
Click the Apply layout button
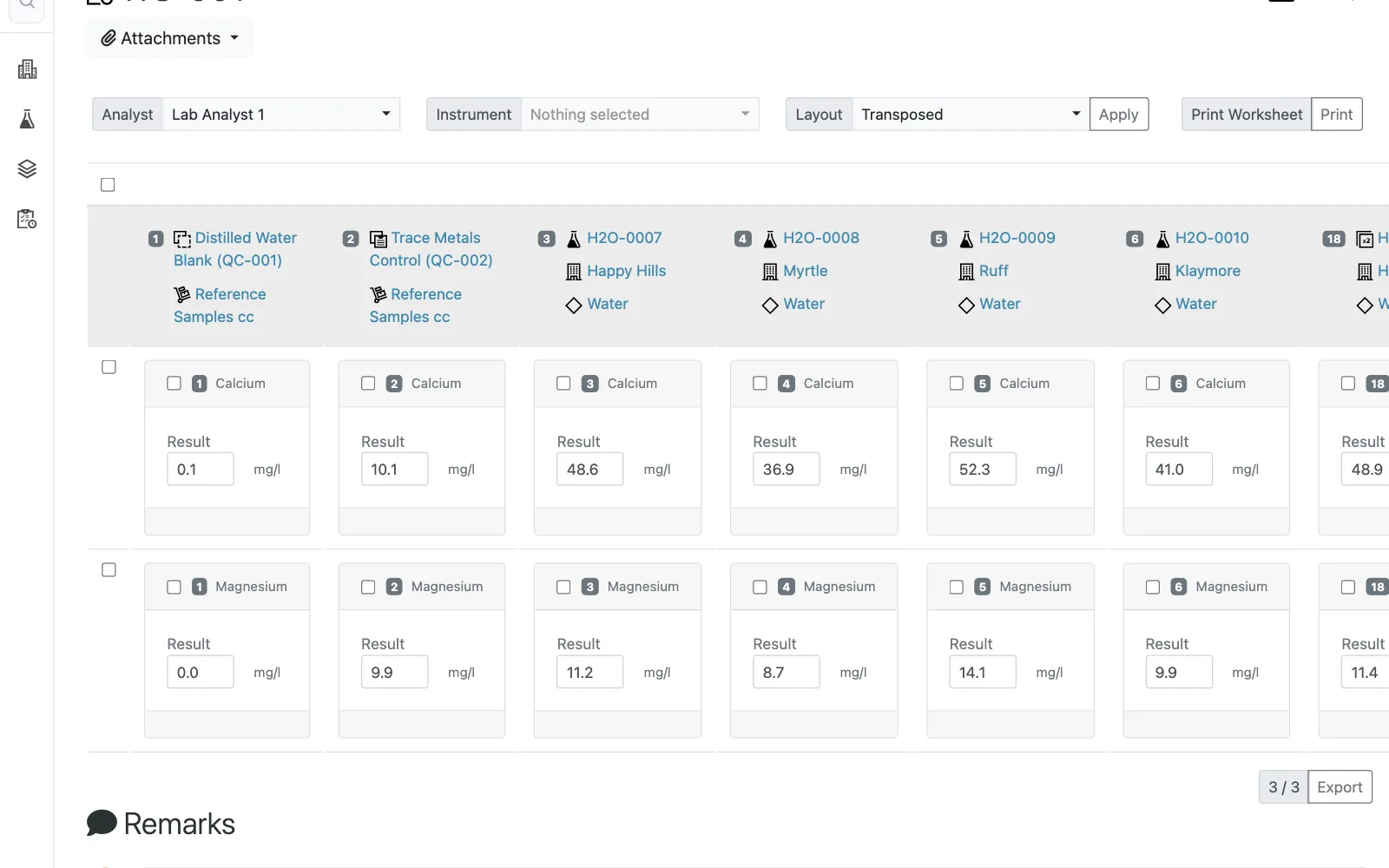1118,114
